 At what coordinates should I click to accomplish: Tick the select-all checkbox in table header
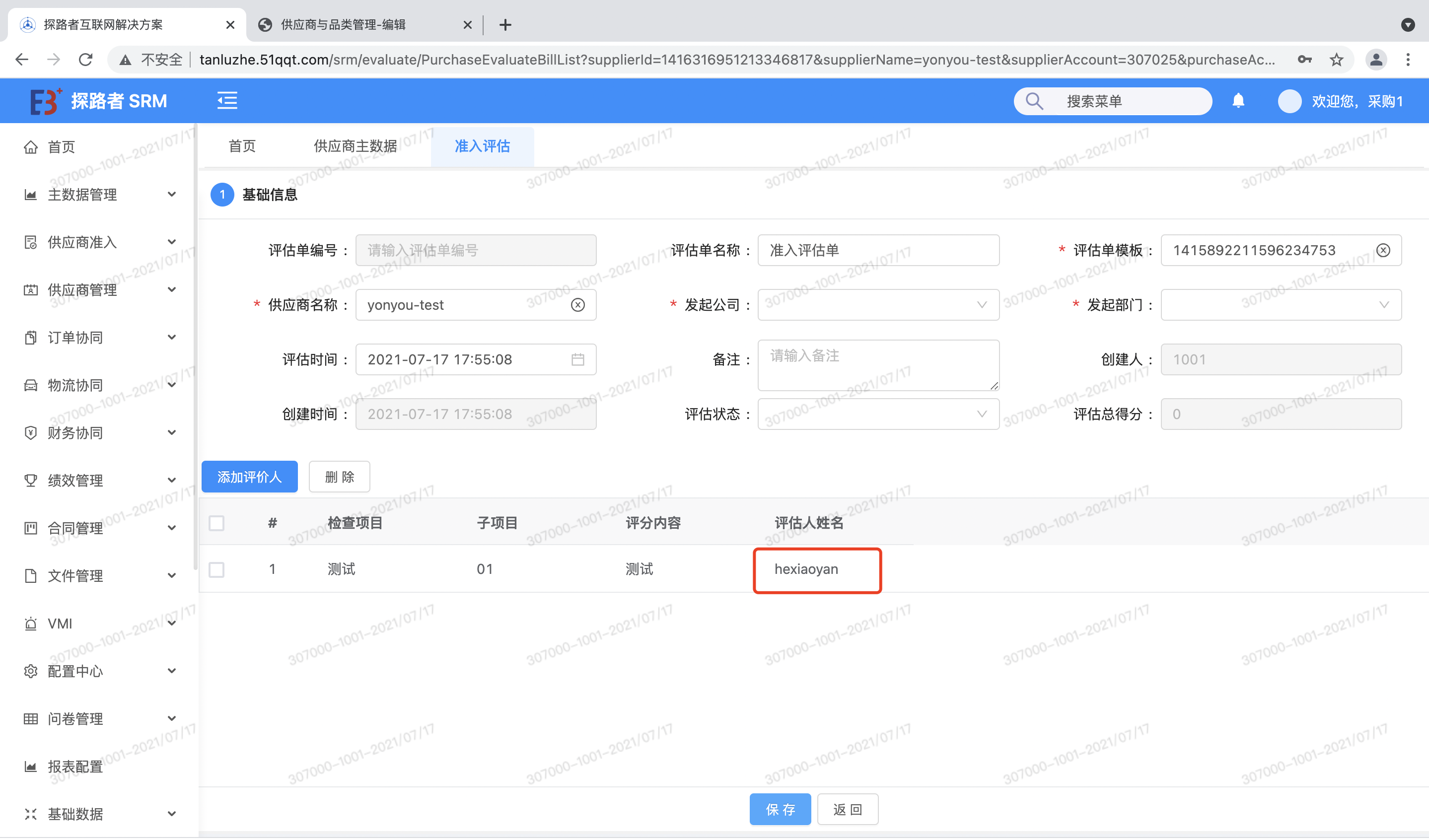point(216,523)
